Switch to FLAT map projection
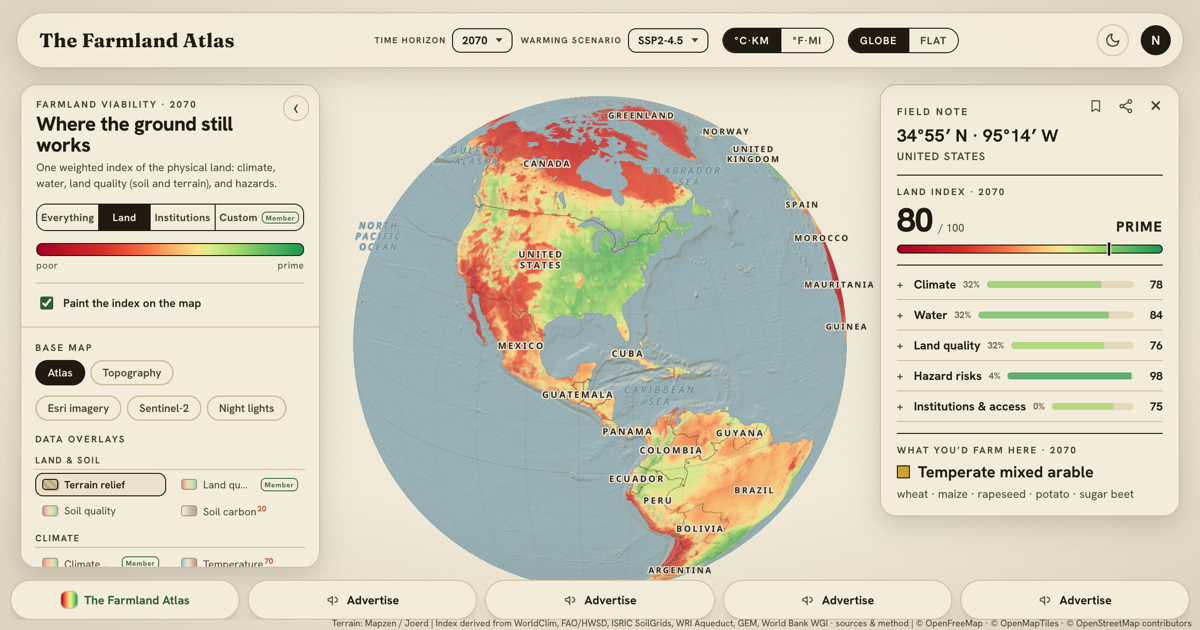 933,41
